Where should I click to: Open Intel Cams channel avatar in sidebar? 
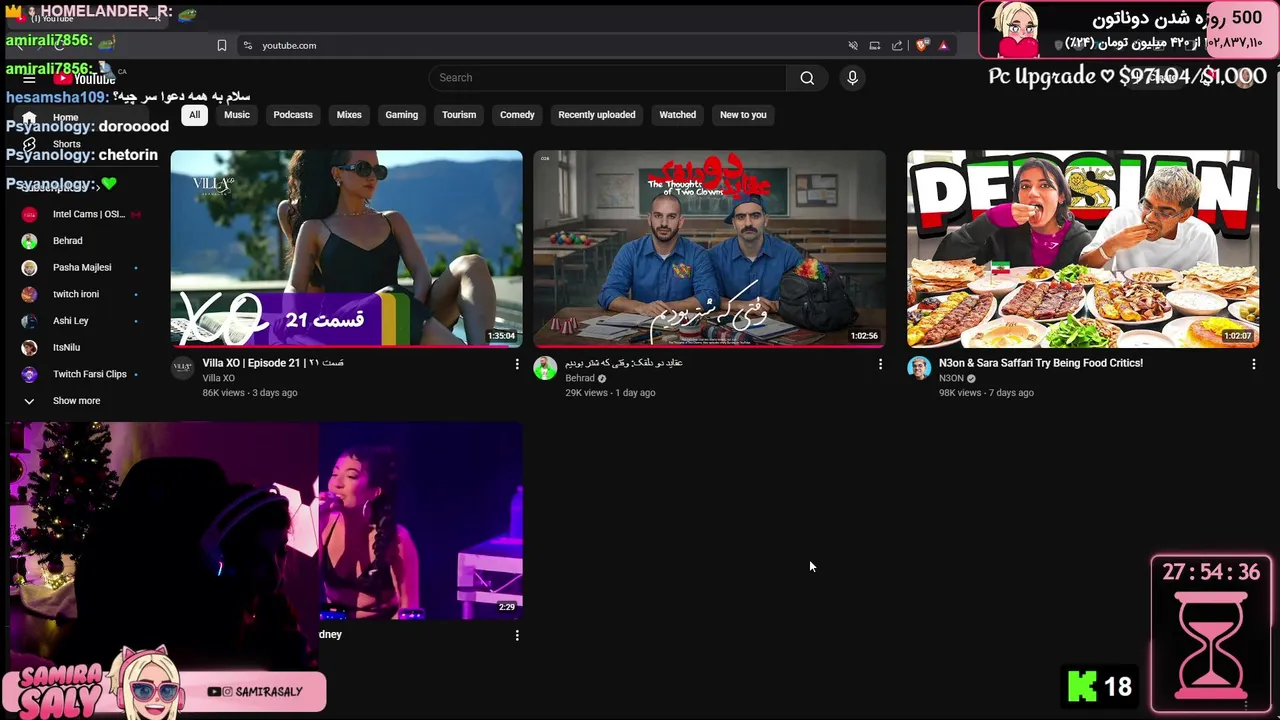point(29,214)
